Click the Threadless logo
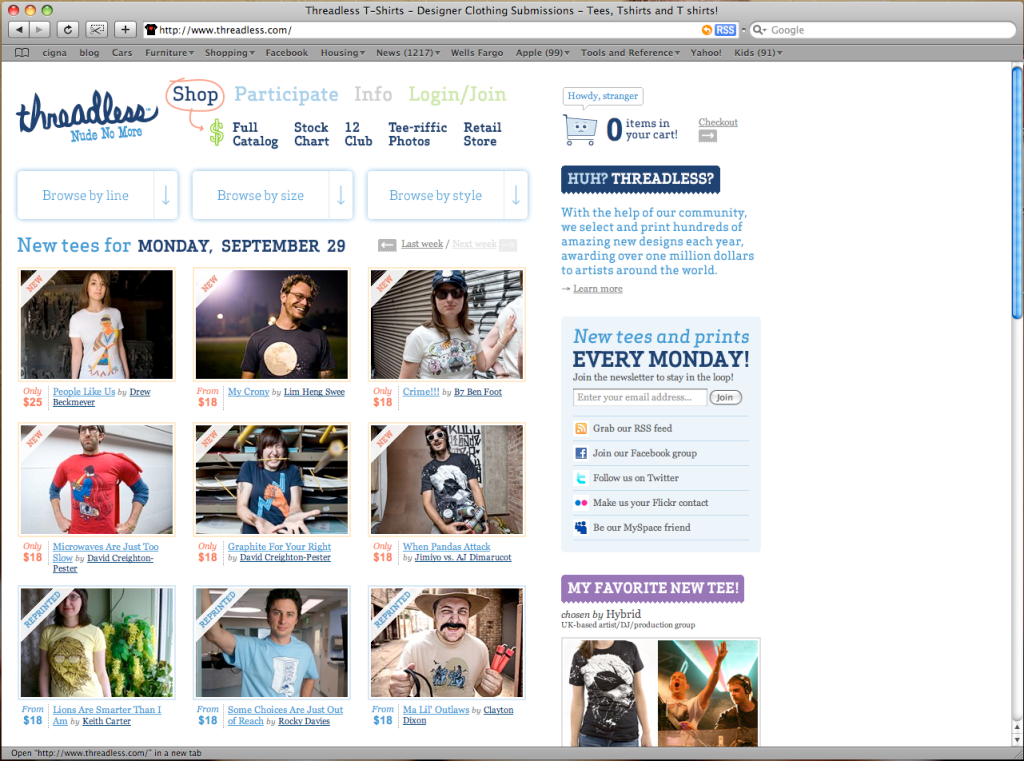1024x761 pixels. 86,116
